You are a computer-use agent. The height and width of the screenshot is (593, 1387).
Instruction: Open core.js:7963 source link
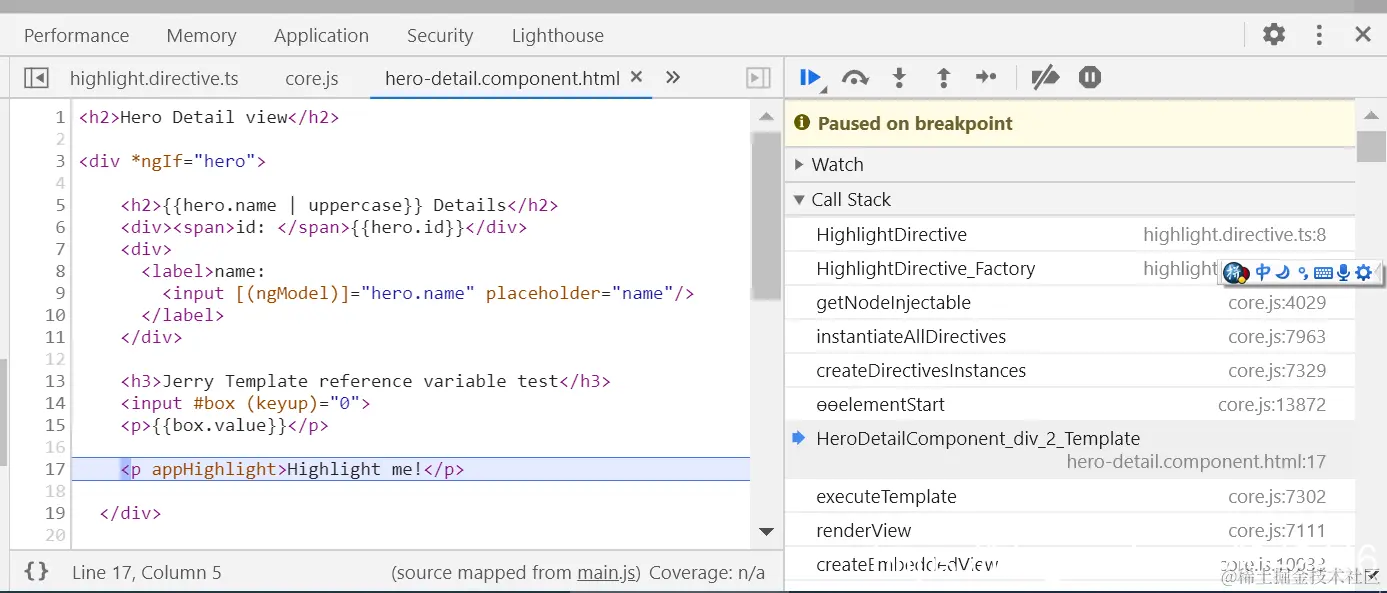(1277, 337)
